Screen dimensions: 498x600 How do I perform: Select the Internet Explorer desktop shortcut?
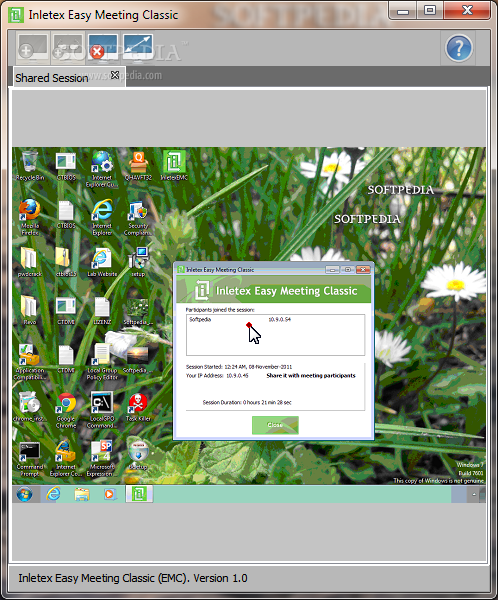[x=102, y=217]
